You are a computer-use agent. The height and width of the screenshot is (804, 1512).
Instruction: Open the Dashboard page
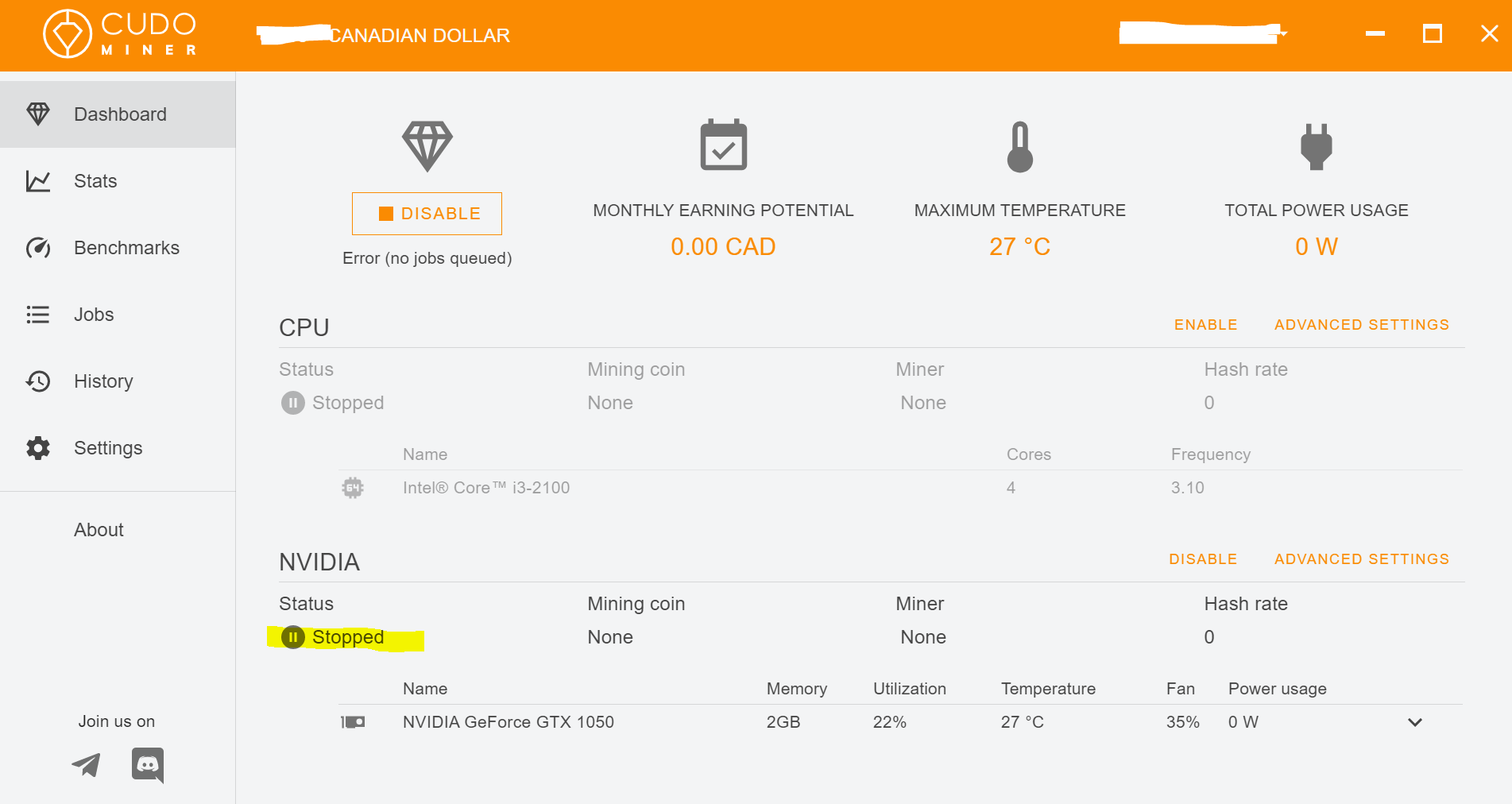[x=118, y=114]
